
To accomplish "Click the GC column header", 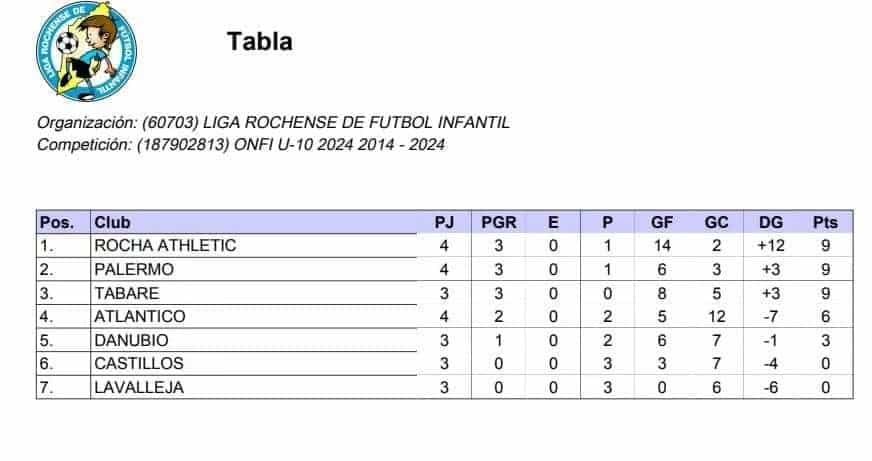I will [716, 222].
